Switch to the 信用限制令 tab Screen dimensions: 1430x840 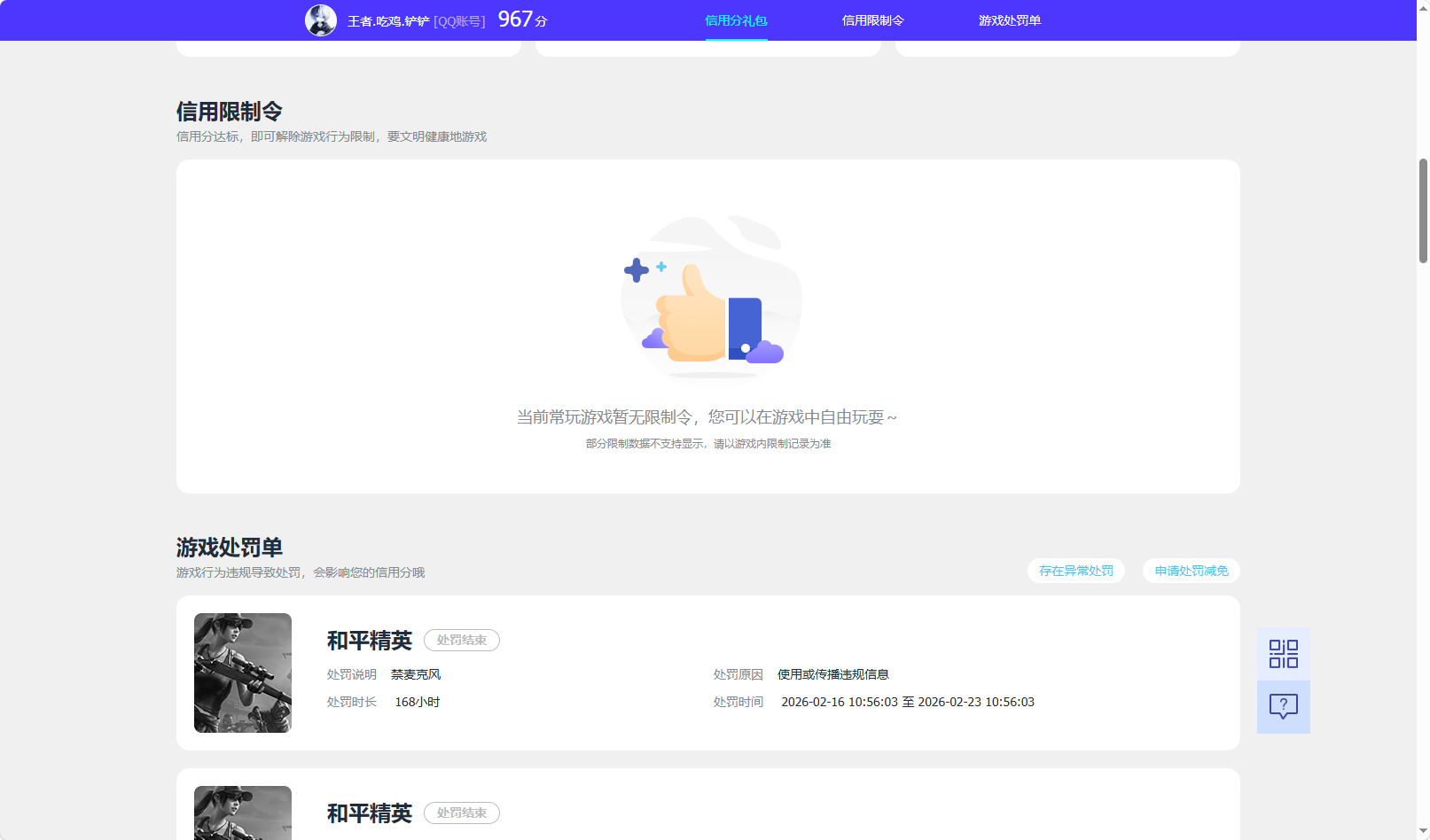872,19
